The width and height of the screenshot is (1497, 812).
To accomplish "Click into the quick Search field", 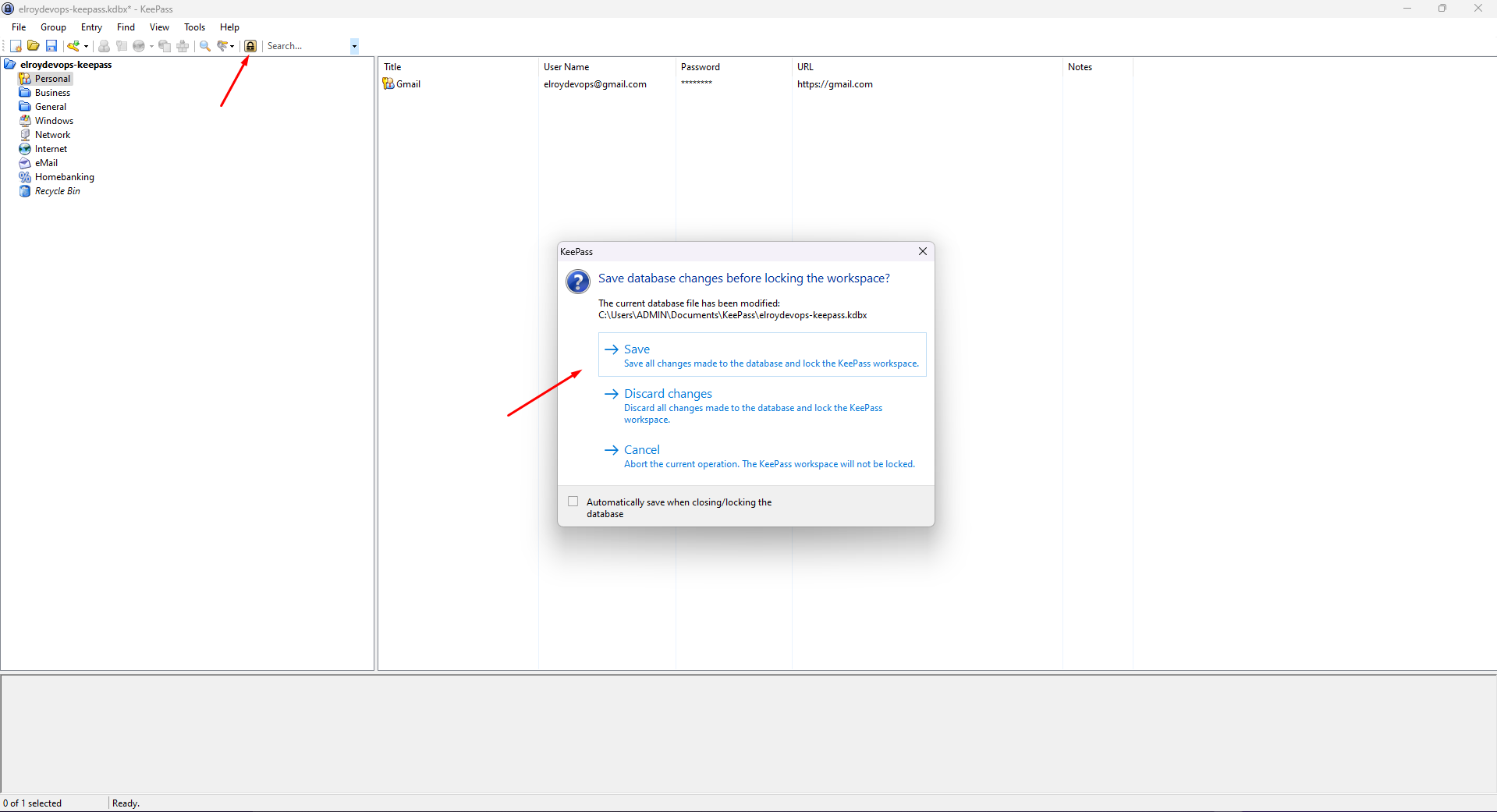I will [307, 46].
